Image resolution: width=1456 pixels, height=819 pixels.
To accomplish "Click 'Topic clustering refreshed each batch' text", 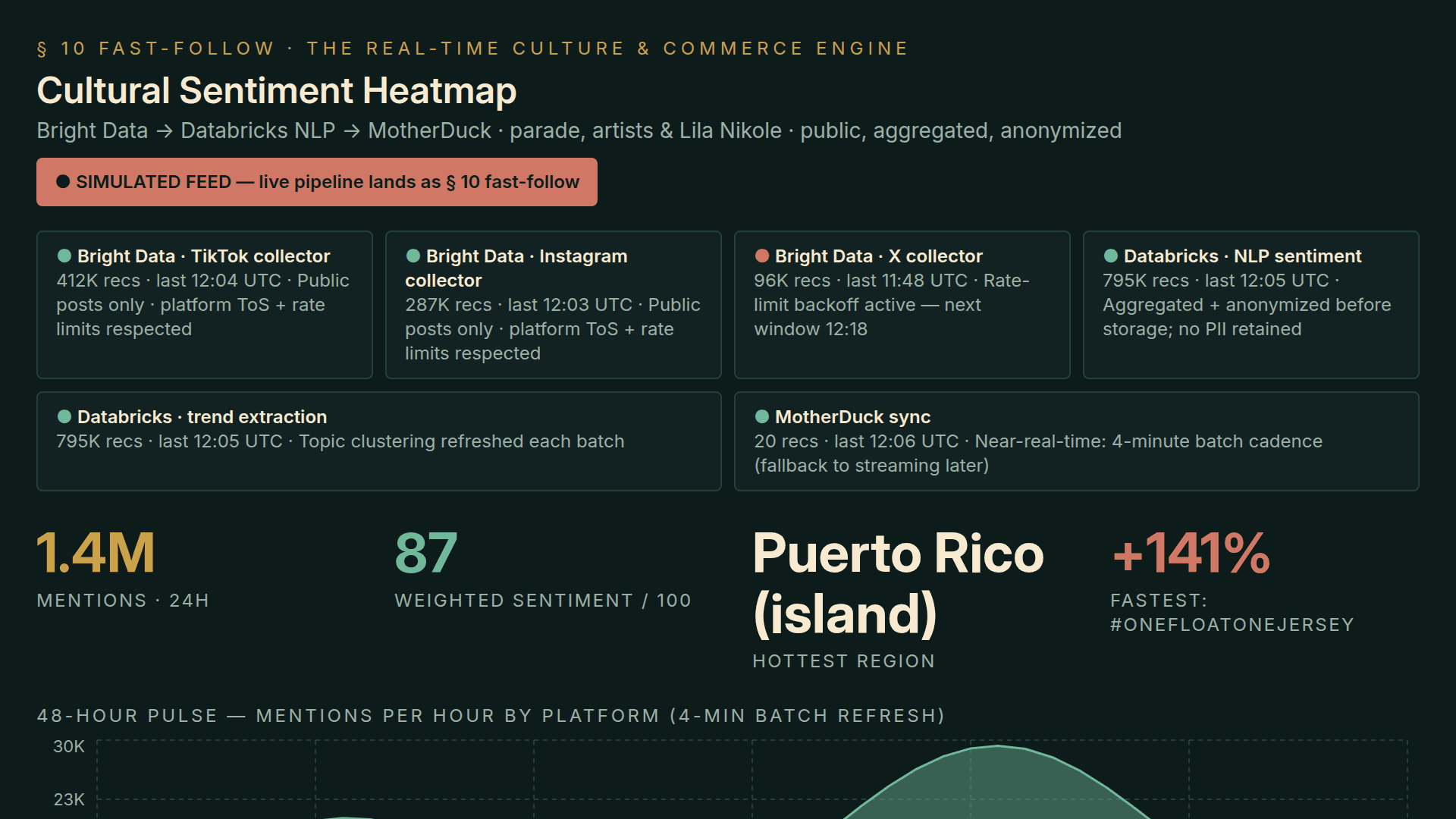I will pyautogui.click(x=462, y=441).
